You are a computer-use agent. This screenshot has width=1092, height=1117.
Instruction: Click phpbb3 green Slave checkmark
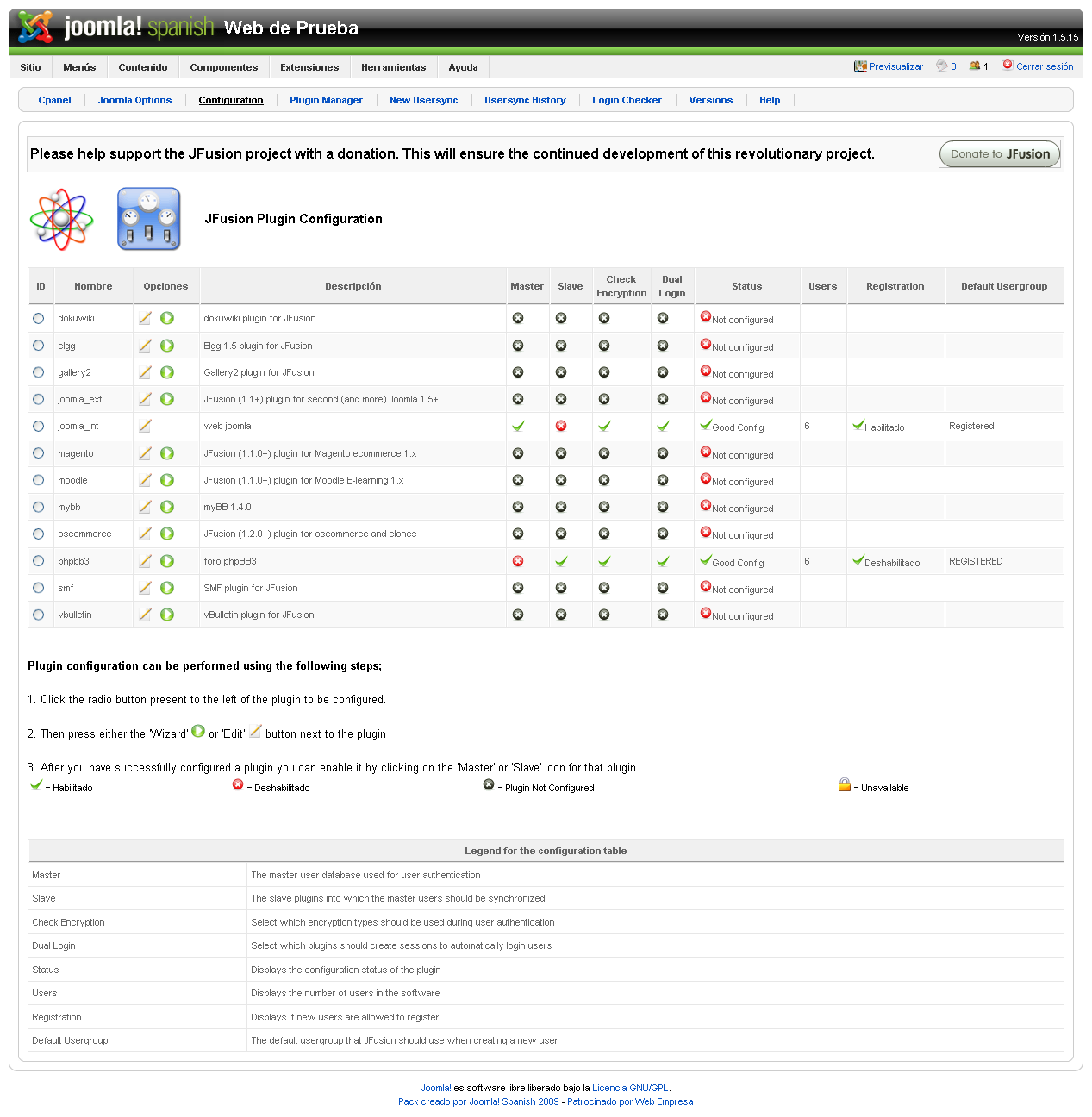561,561
